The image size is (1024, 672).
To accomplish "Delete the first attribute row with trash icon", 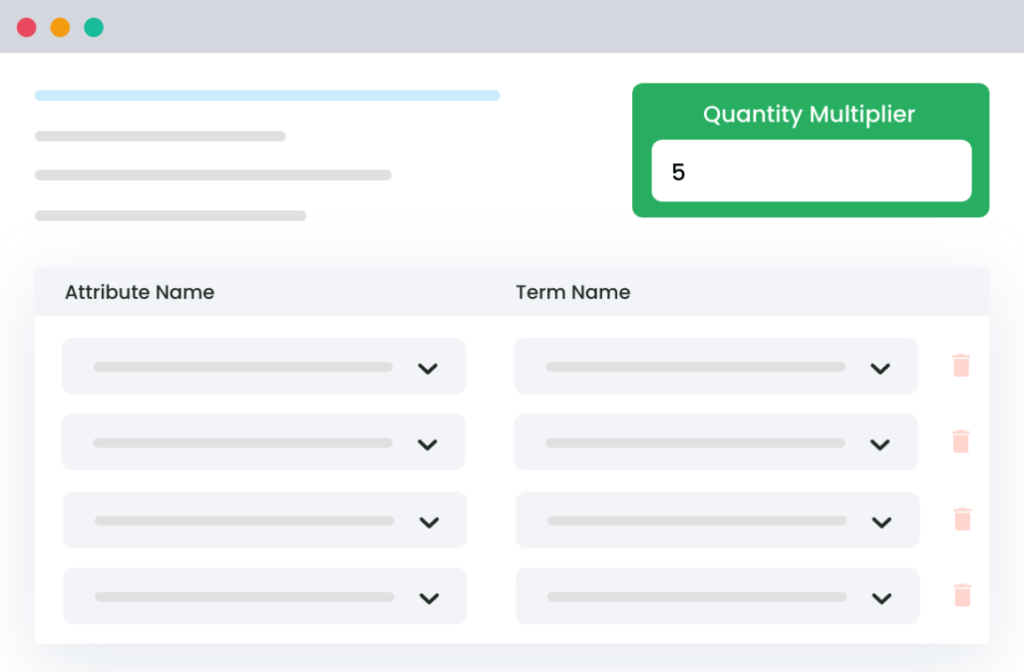I will point(961,366).
